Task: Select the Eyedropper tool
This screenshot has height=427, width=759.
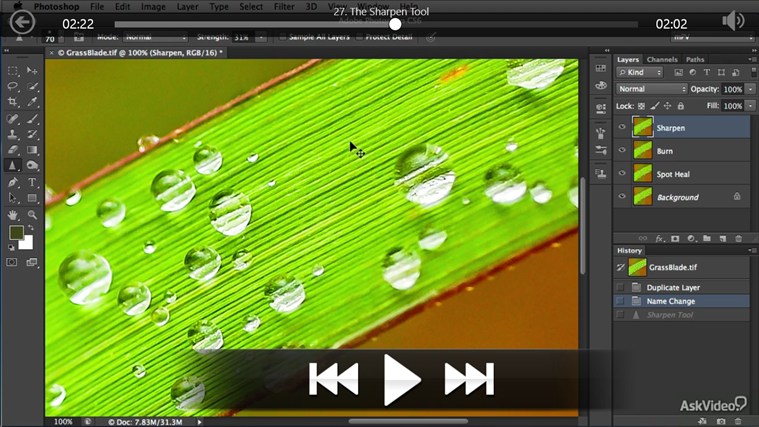Action: pos(32,102)
